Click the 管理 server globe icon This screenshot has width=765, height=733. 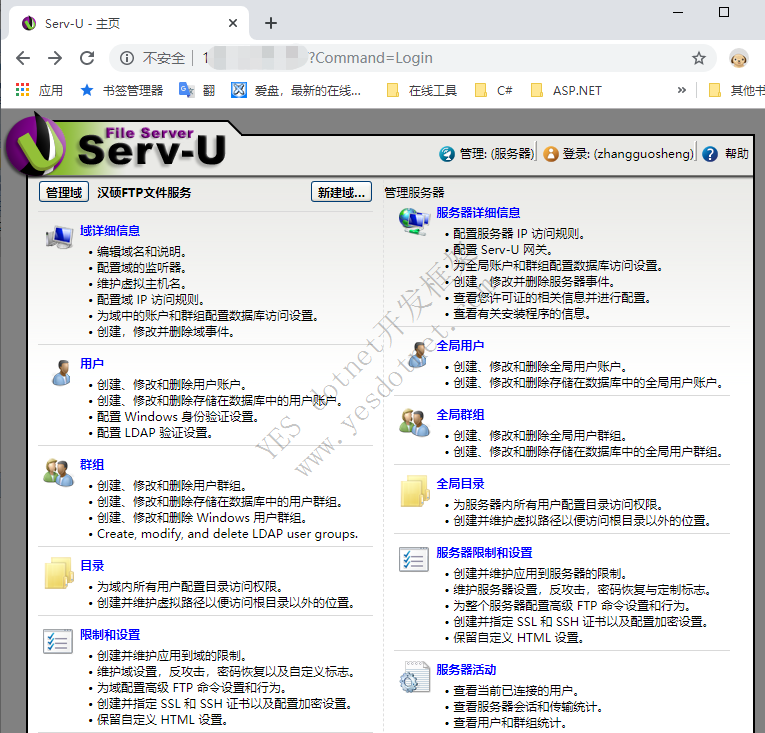click(446, 154)
